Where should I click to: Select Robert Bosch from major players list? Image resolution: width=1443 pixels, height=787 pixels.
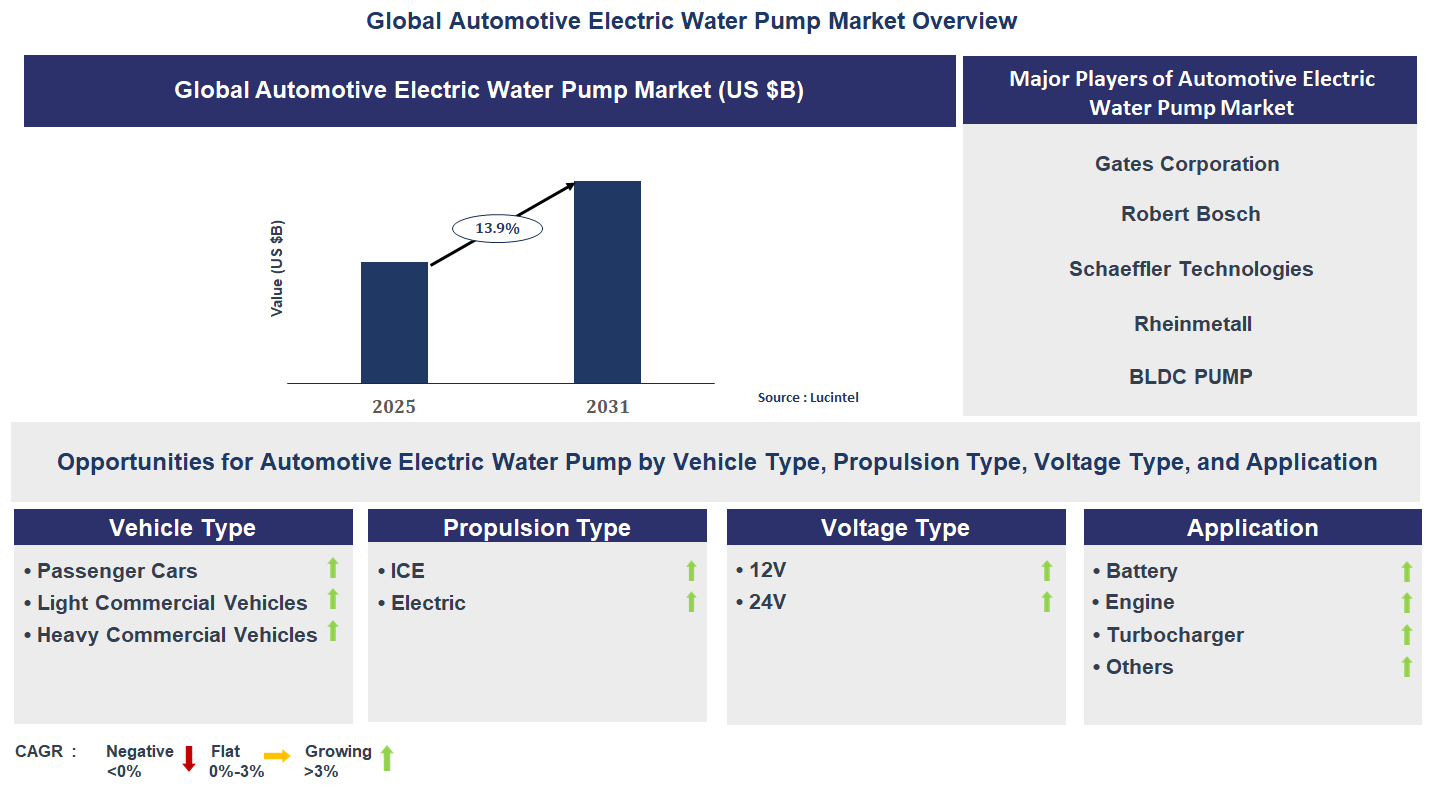point(1189,213)
